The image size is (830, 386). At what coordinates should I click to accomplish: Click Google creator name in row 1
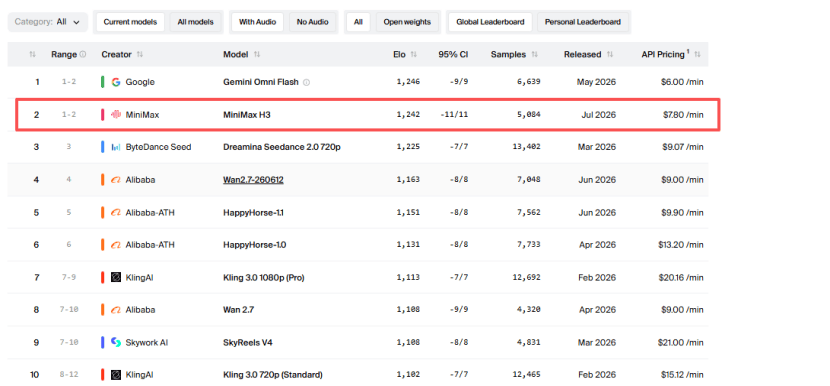(140, 82)
